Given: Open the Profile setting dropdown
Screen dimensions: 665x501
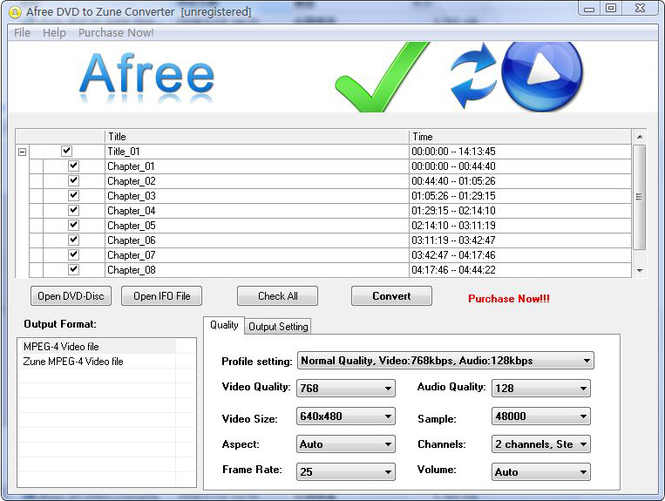Looking at the screenshot, I should tap(445, 361).
